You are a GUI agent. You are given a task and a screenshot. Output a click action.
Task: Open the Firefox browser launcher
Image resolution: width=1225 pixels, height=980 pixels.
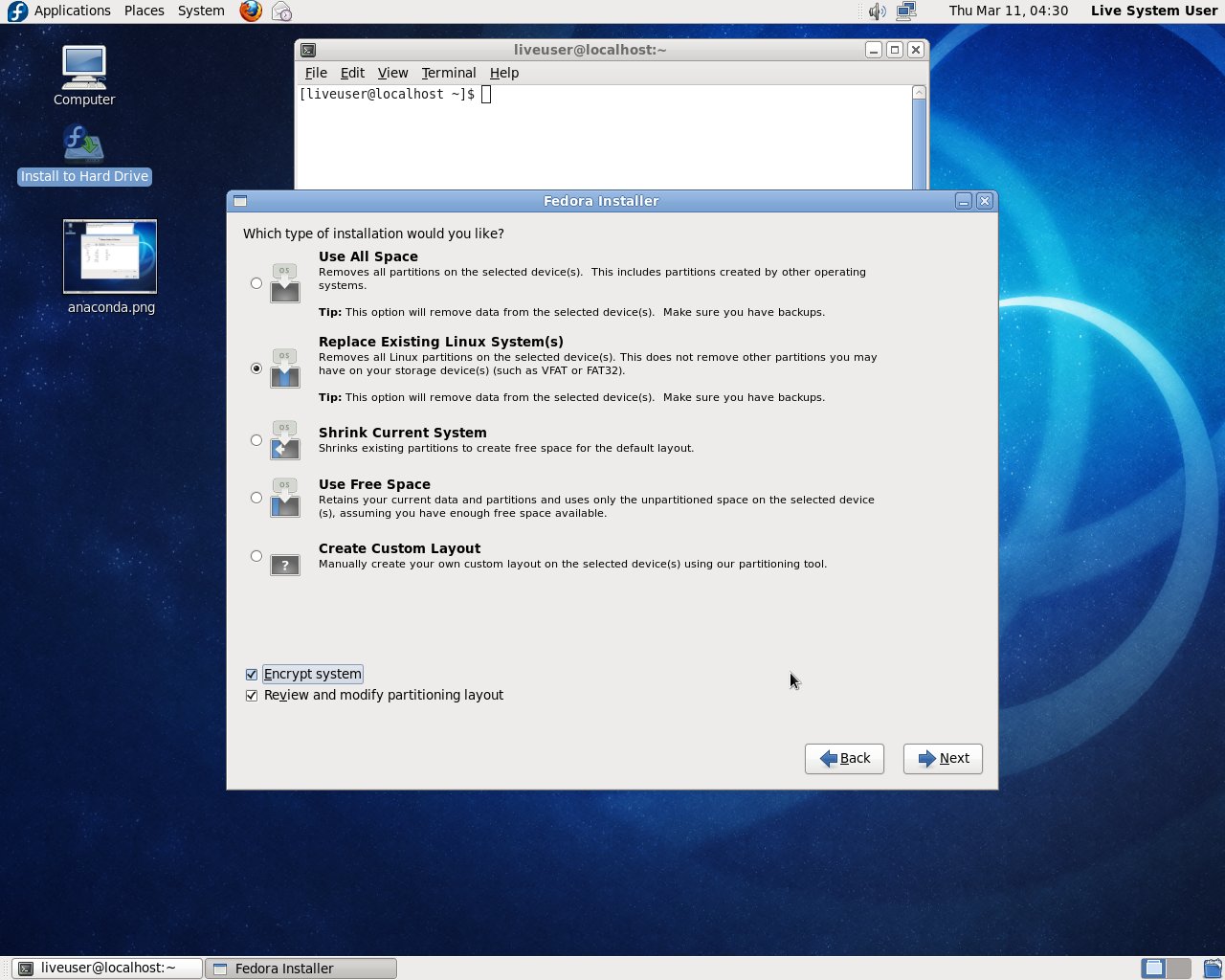[x=251, y=11]
